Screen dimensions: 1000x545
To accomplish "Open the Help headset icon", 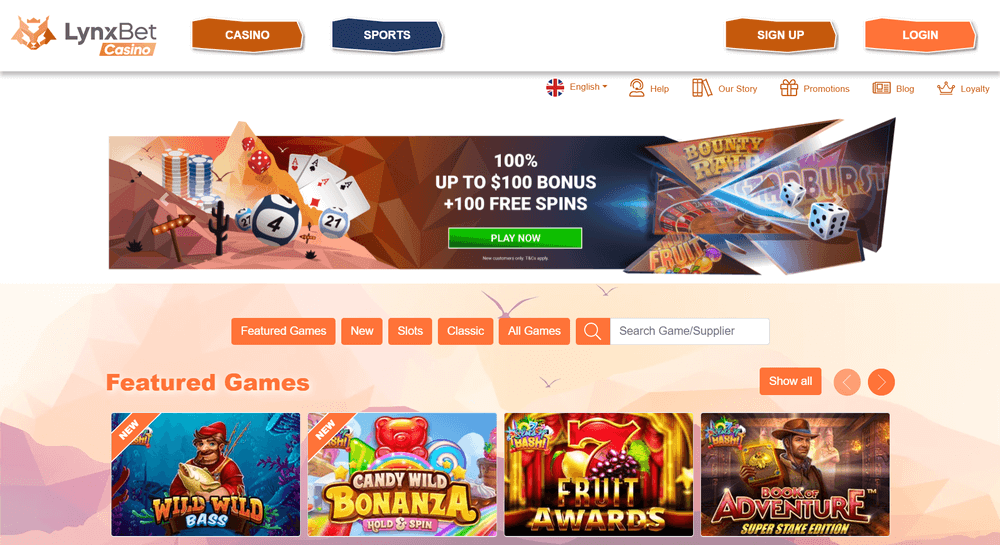I will tap(636, 88).
